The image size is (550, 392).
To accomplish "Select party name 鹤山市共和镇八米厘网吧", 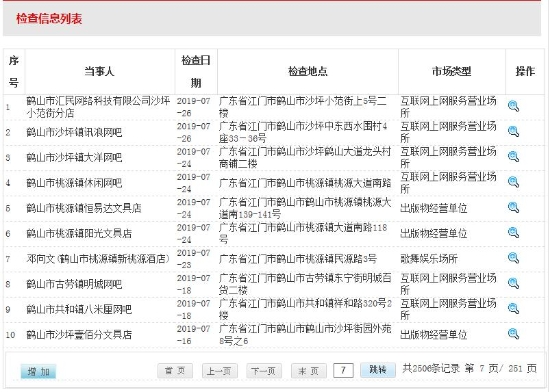I will tap(79, 309).
